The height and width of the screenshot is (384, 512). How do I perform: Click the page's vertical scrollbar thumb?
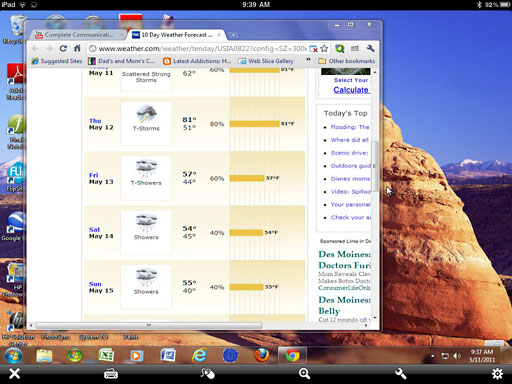pos(375,166)
